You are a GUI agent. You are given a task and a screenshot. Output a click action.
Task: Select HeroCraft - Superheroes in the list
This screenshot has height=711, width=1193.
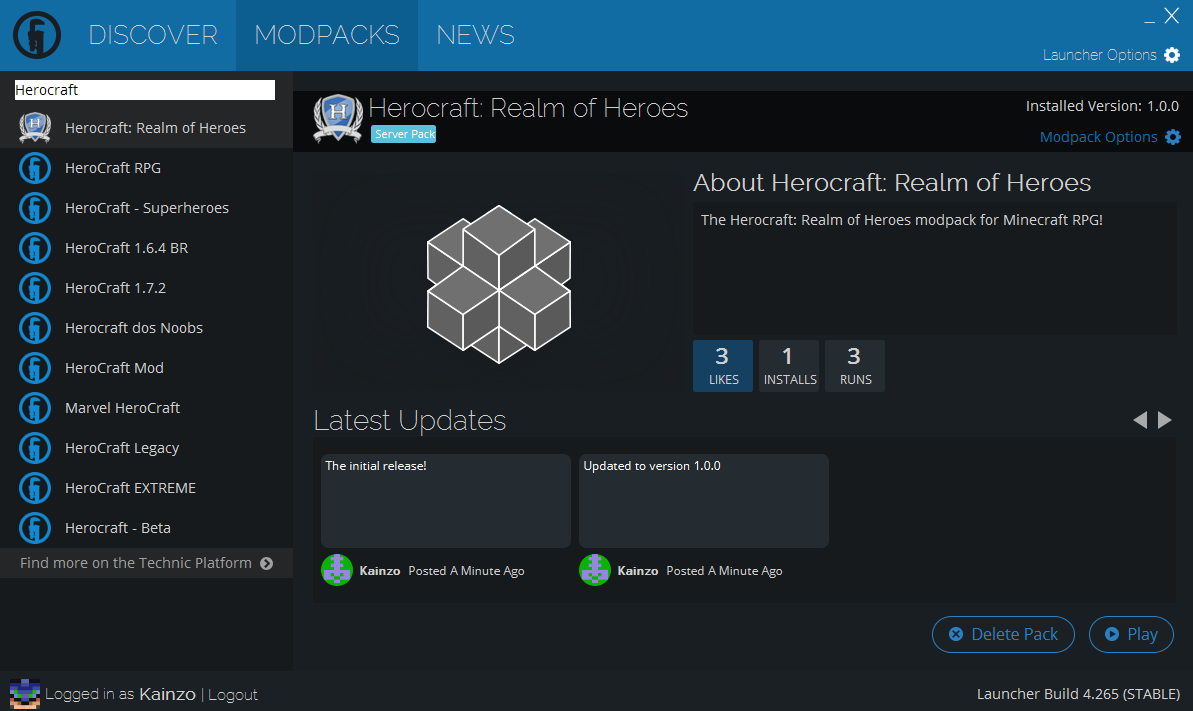(x=147, y=208)
